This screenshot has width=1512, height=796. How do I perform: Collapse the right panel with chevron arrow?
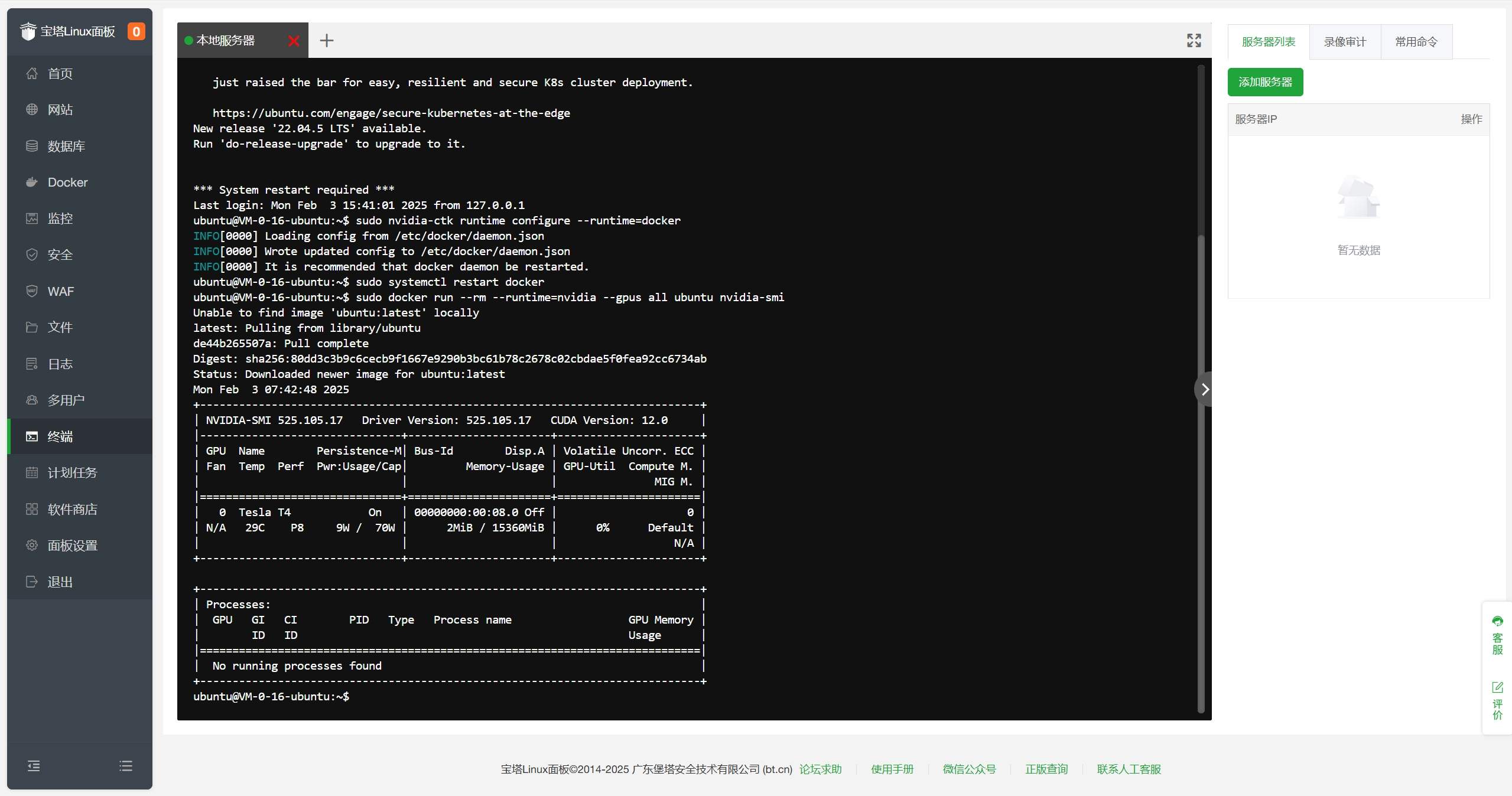[1204, 389]
